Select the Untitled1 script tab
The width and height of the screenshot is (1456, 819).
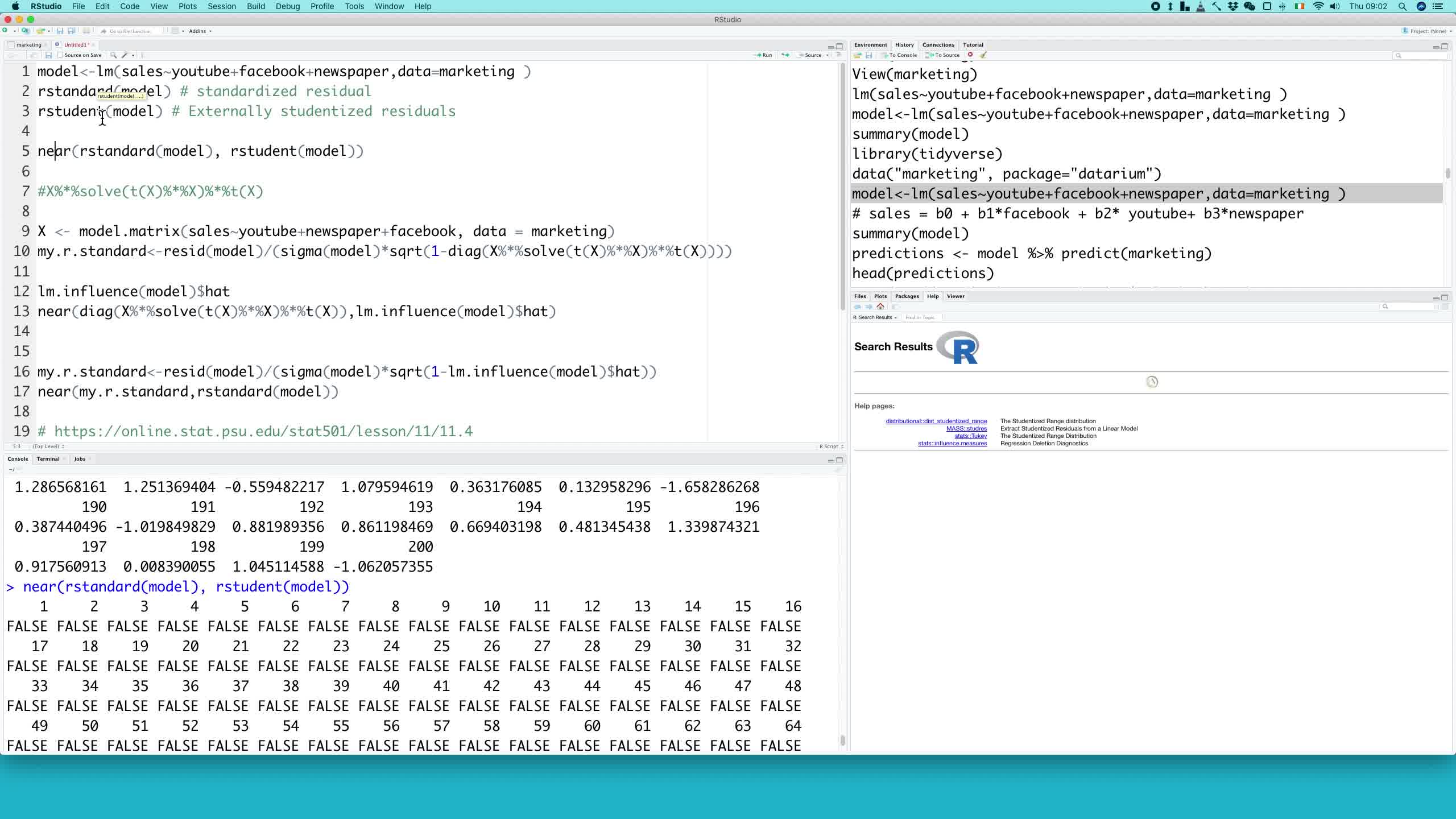75,44
